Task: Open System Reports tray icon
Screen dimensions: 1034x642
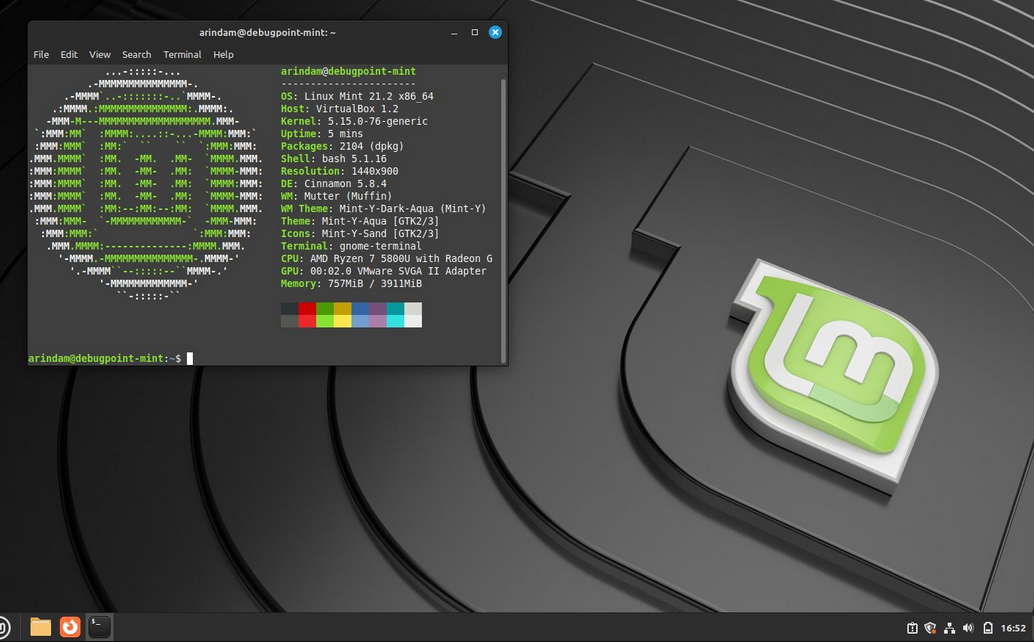Action: (912, 628)
